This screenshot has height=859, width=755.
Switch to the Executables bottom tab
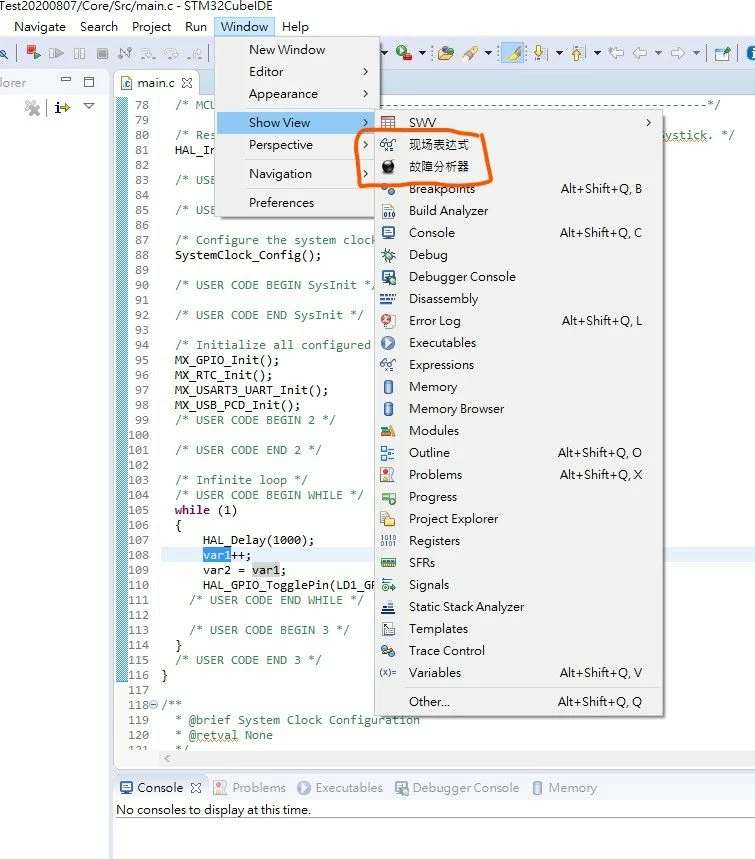340,788
